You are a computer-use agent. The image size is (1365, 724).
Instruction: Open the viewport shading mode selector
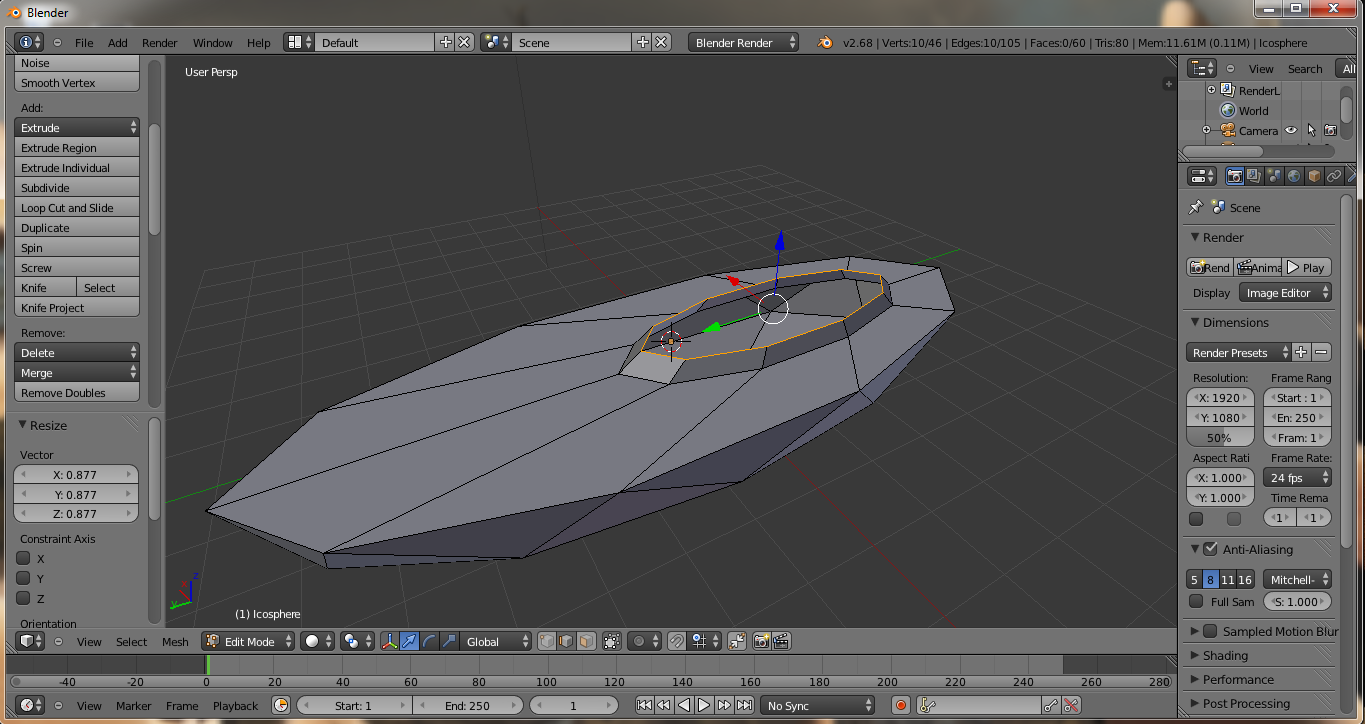pyautogui.click(x=318, y=641)
